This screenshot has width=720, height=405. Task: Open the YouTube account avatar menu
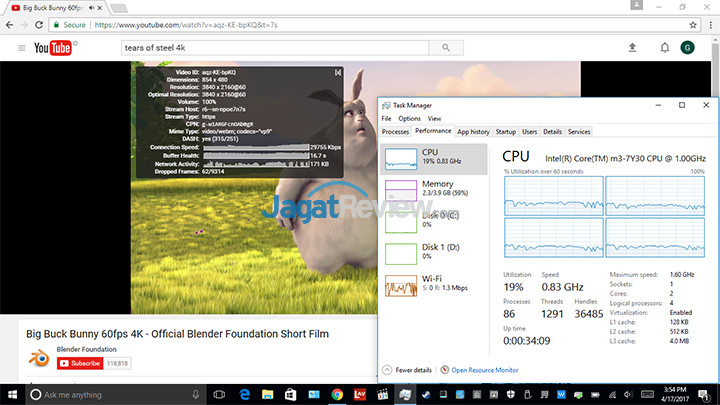(x=687, y=47)
